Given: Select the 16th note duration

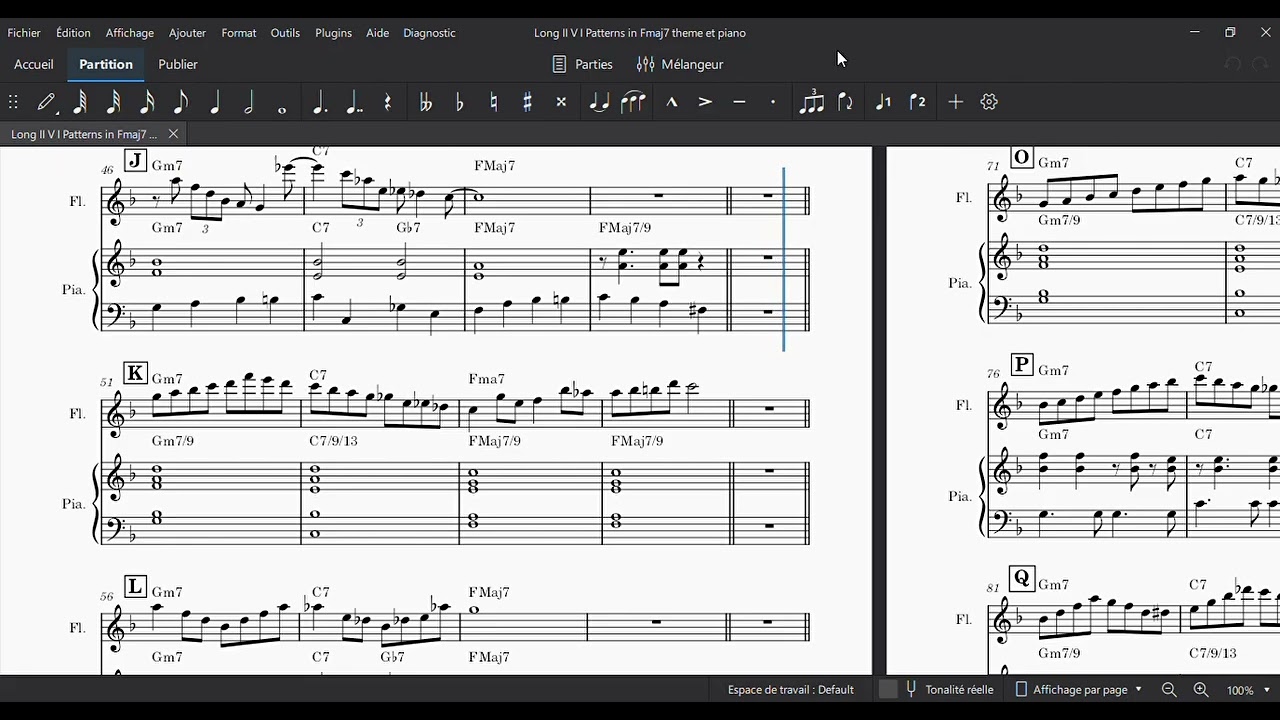Looking at the screenshot, I should pos(147,102).
